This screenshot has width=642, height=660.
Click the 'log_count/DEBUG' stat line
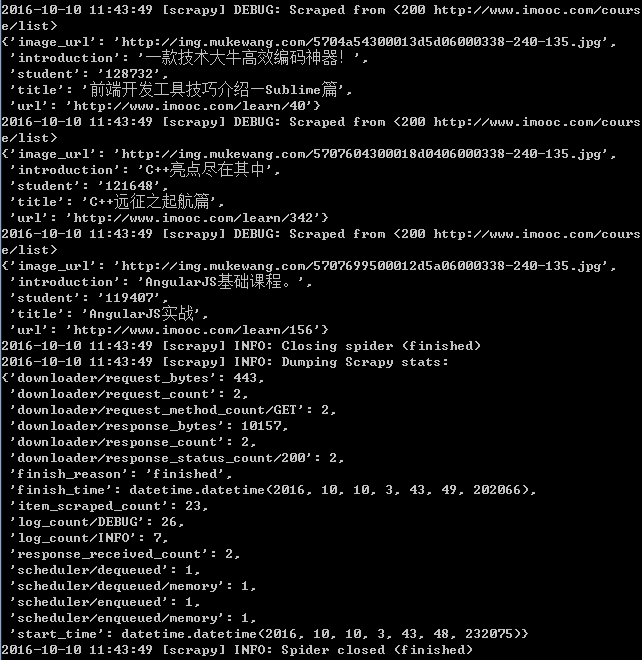(97, 522)
